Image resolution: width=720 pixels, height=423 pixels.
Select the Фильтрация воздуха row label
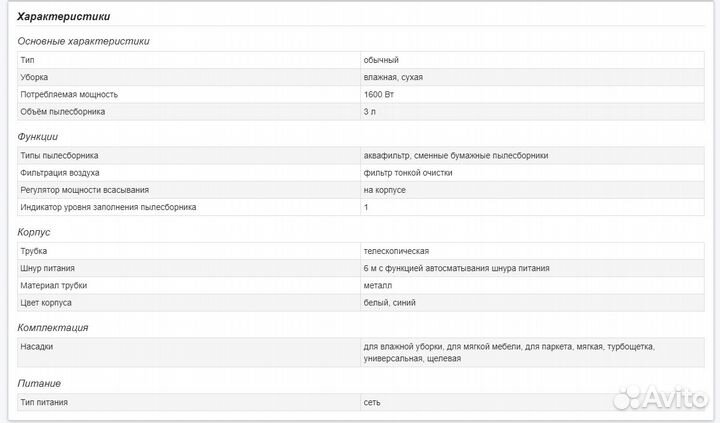click(x=60, y=173)
